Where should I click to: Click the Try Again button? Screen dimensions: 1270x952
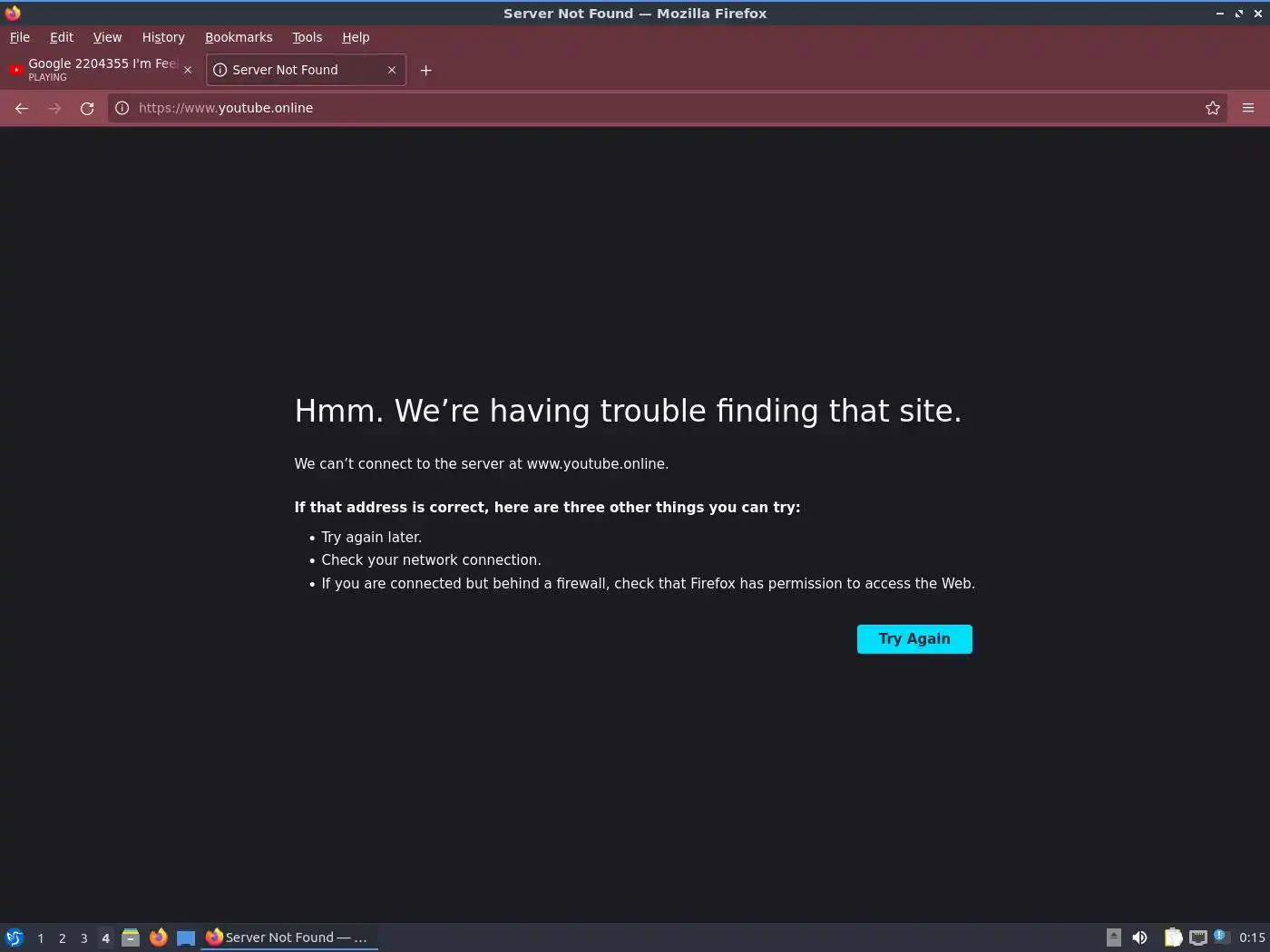[914, 639]
